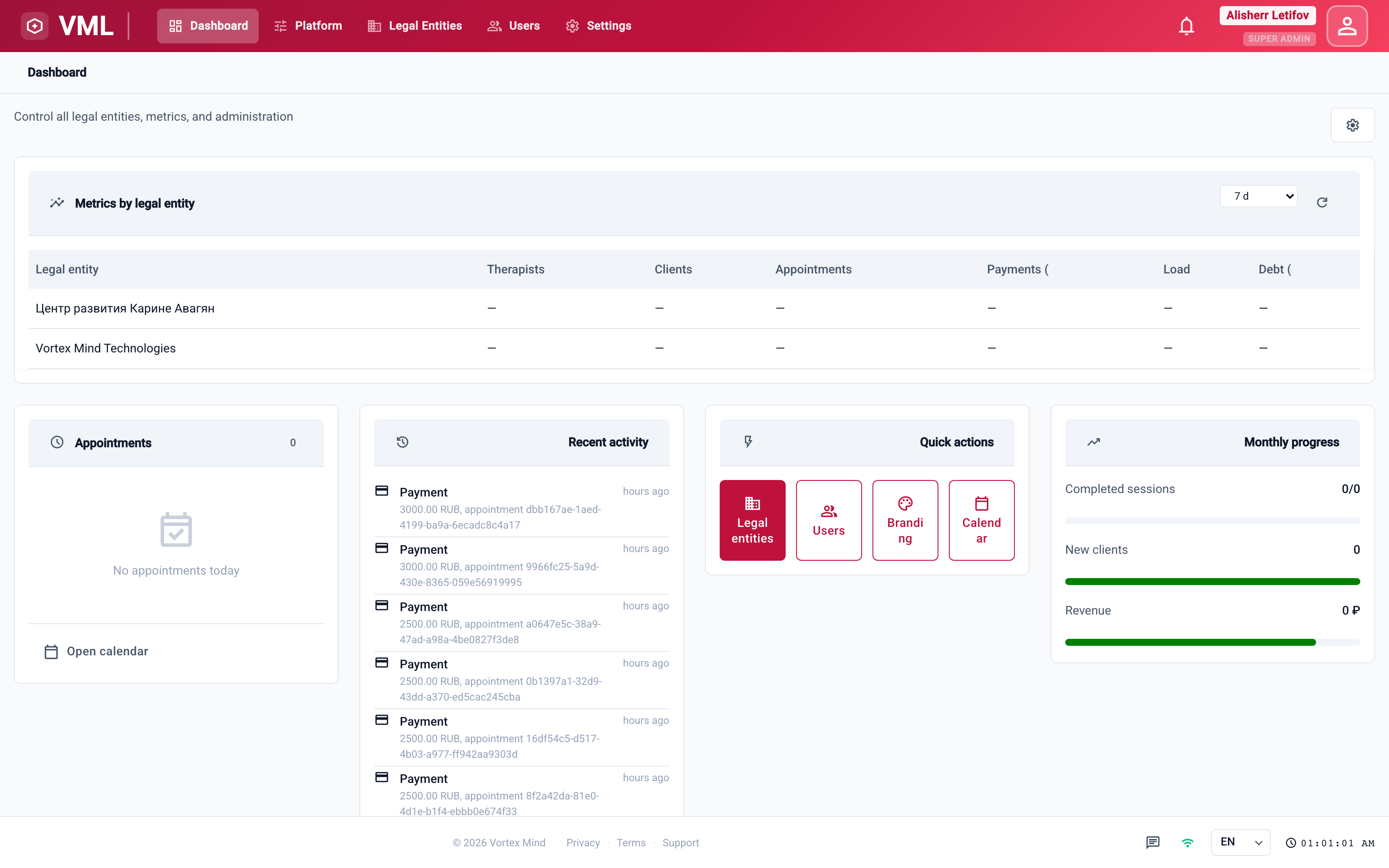Refresh metrics by legal entity
Screen dimensions: 1389x868
click(1322, 202)
